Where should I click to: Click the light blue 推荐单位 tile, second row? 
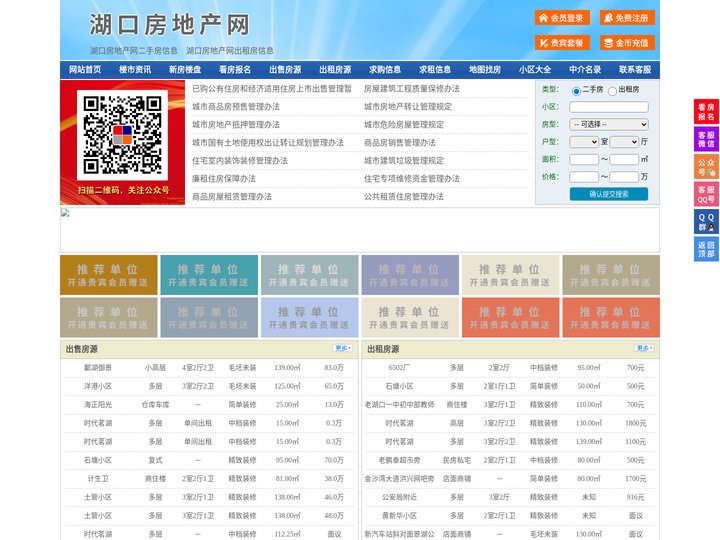click(x=309, y=318)
